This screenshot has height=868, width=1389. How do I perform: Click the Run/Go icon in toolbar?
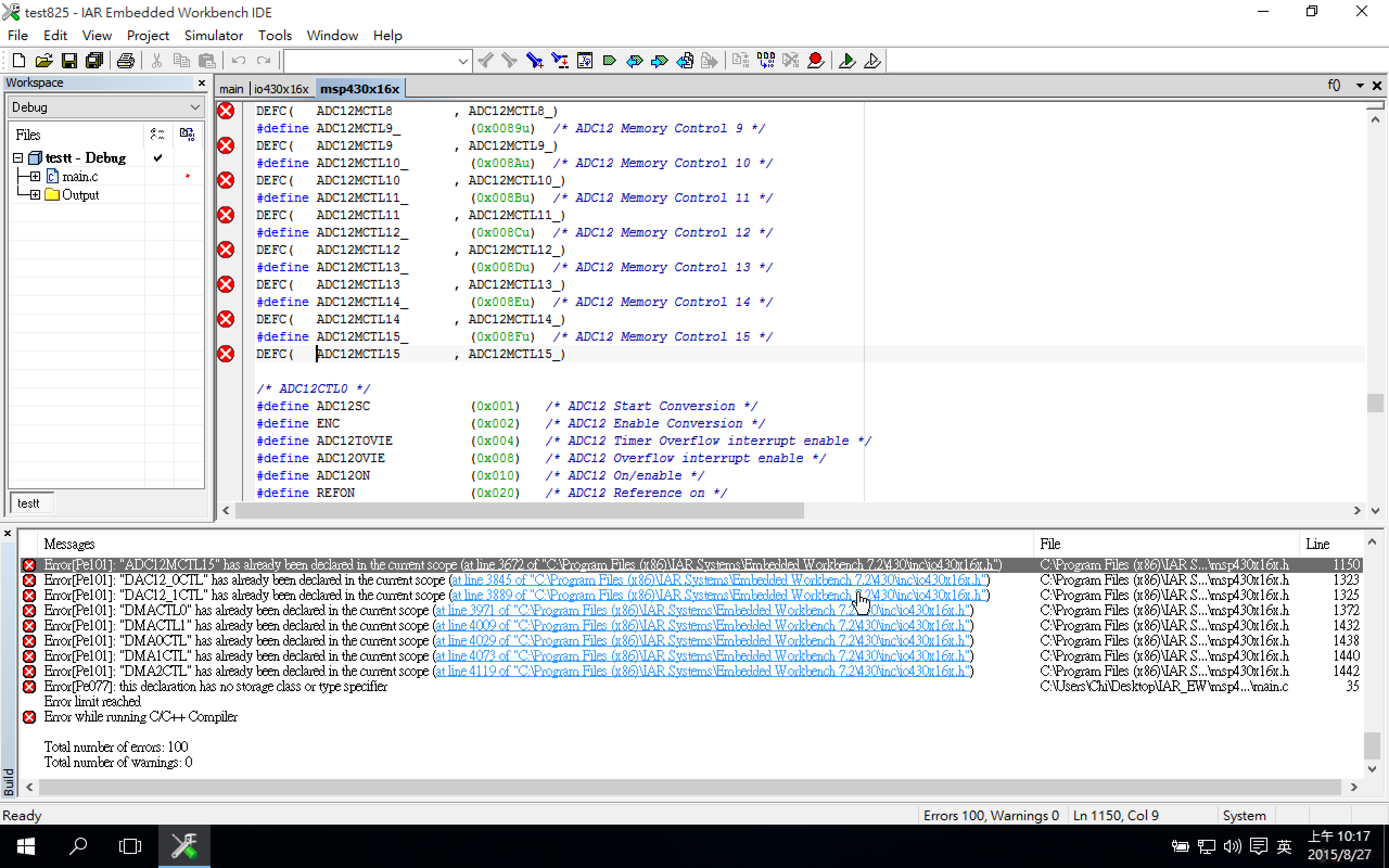tap(848, 61)
